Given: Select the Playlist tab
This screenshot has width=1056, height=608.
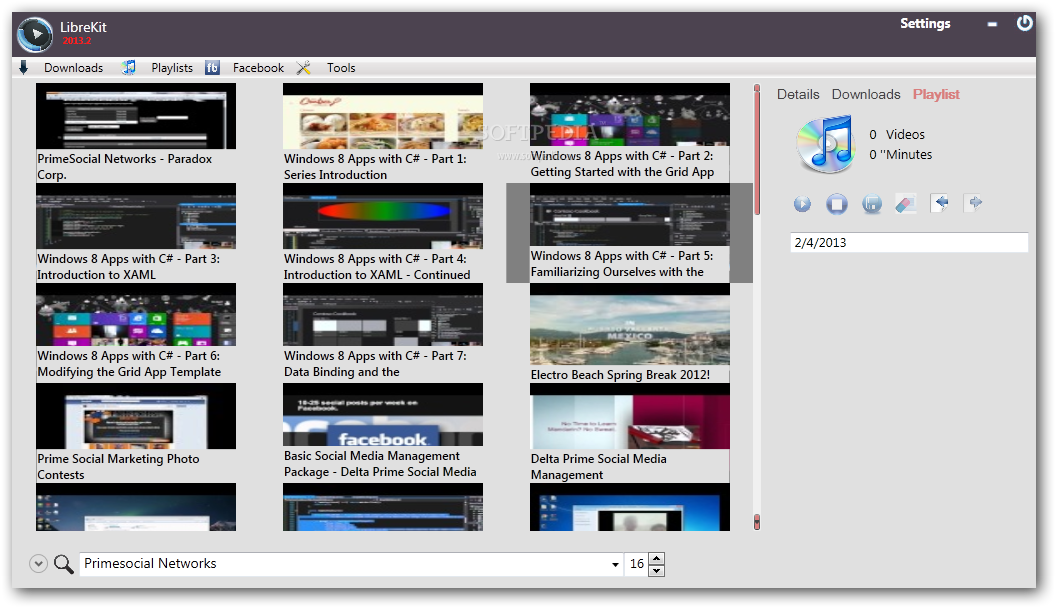Looking at the screenshot, I should [935, 94].
